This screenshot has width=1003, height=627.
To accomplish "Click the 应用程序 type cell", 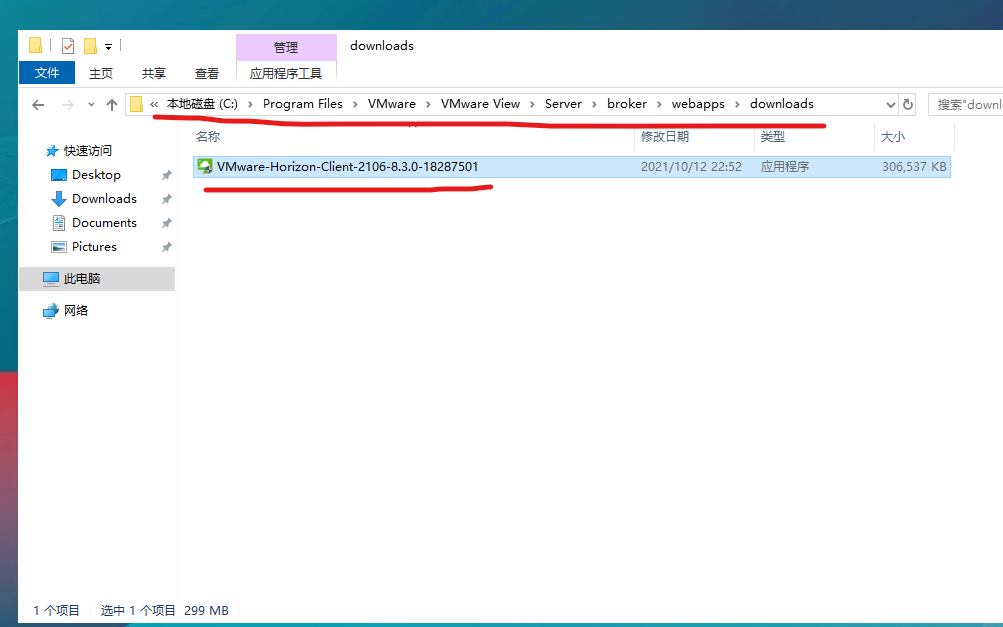I will click(785, 167).
